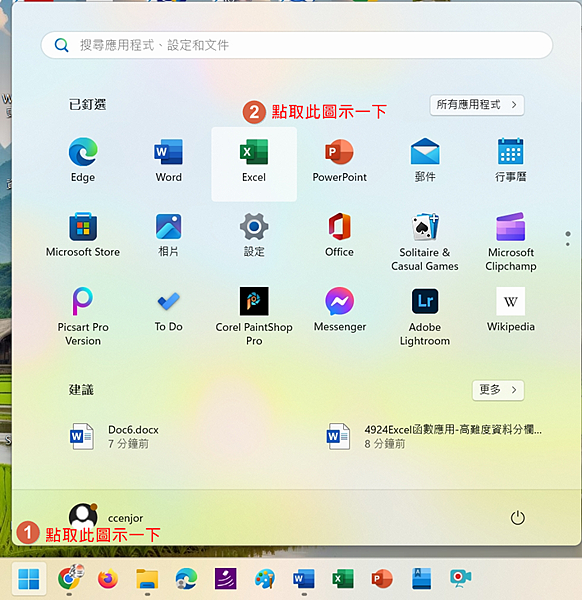582x600 pixels.
Task: Open recent file Doc6.docx
Action: (x=115, y=436)
